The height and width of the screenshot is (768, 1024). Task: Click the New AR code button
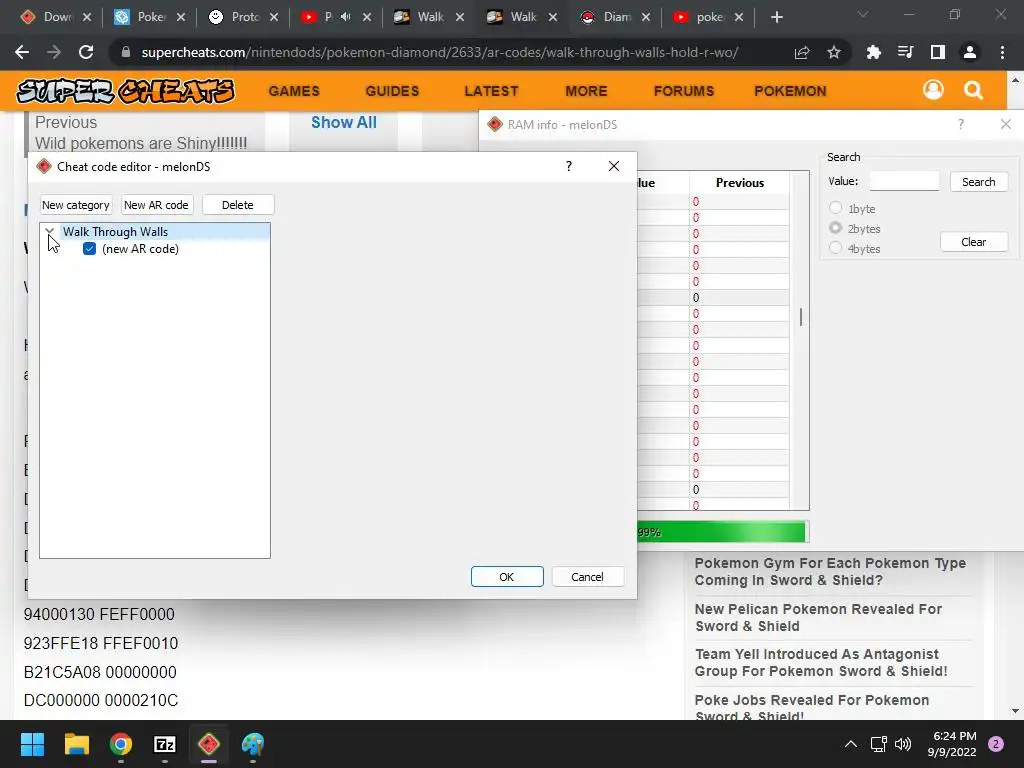(x=156, y=205)
